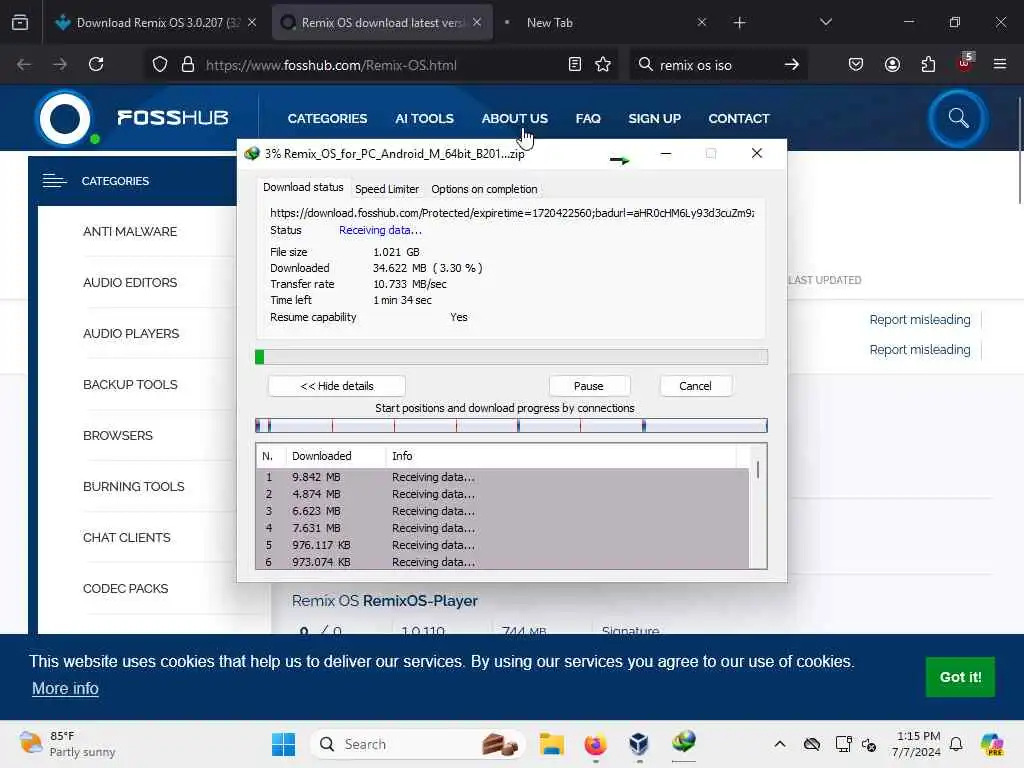Screen dimensions: 1024x768
Task: Open Windows Start menu
Action: (x=283, y=744)
